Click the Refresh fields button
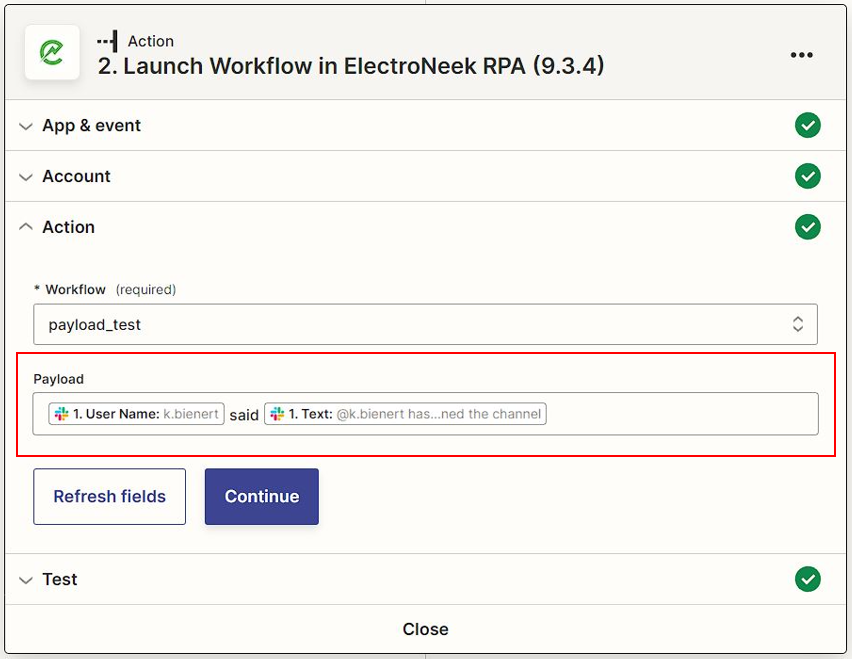 pyautogui.click(x=109, y=497)
